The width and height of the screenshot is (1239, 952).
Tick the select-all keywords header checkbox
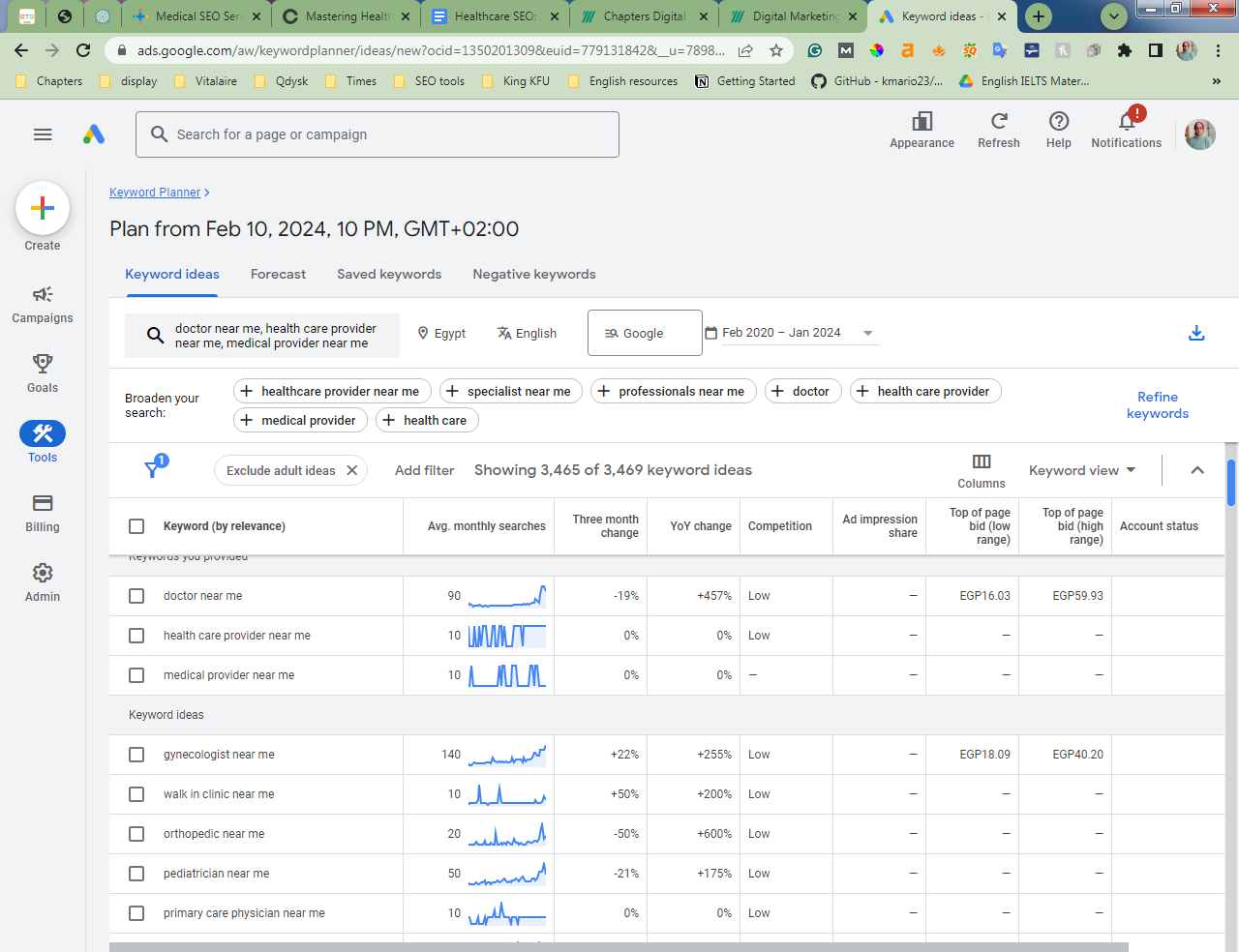pos(136,526)
